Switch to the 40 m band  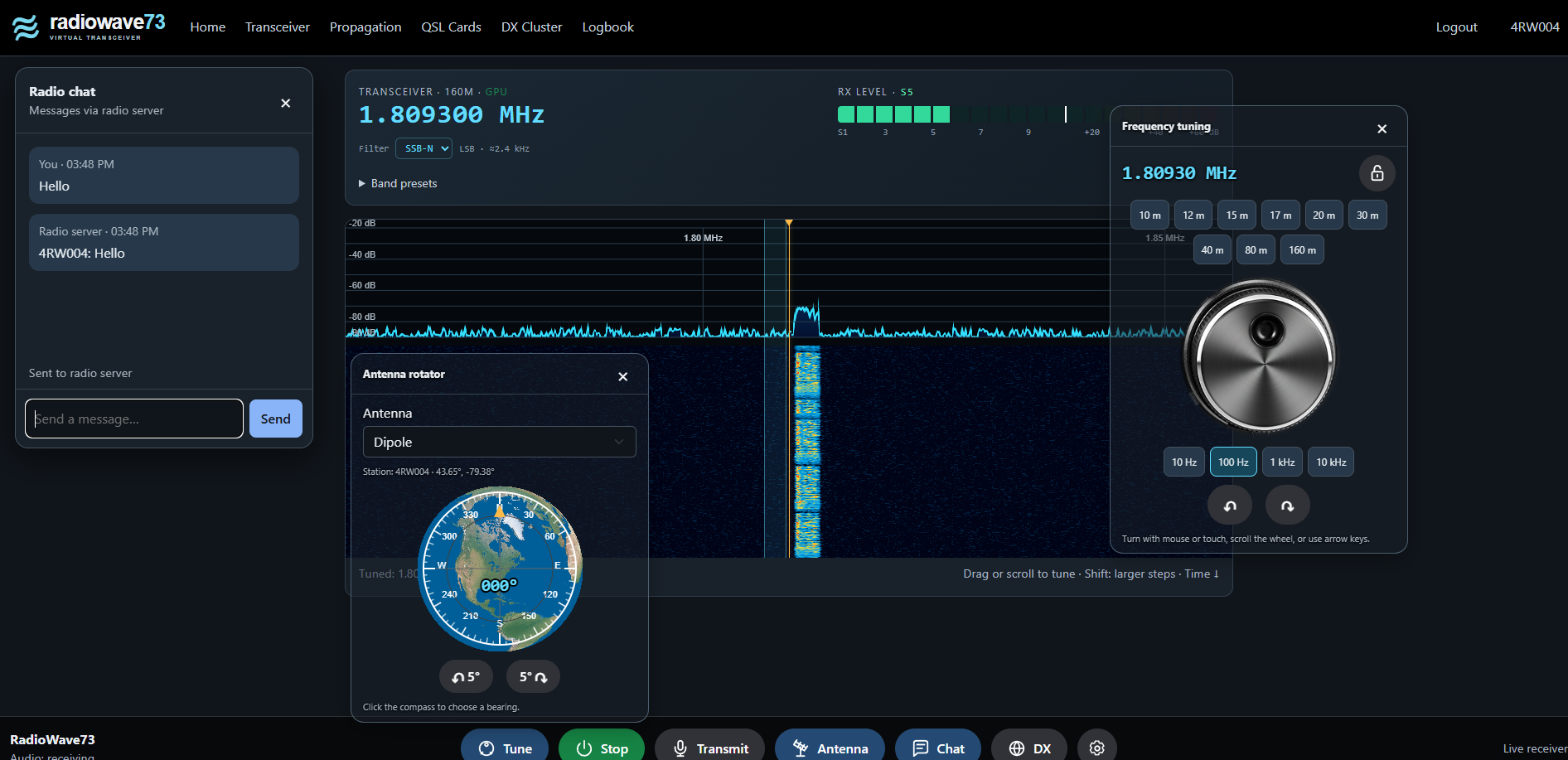pos(1212,250)
